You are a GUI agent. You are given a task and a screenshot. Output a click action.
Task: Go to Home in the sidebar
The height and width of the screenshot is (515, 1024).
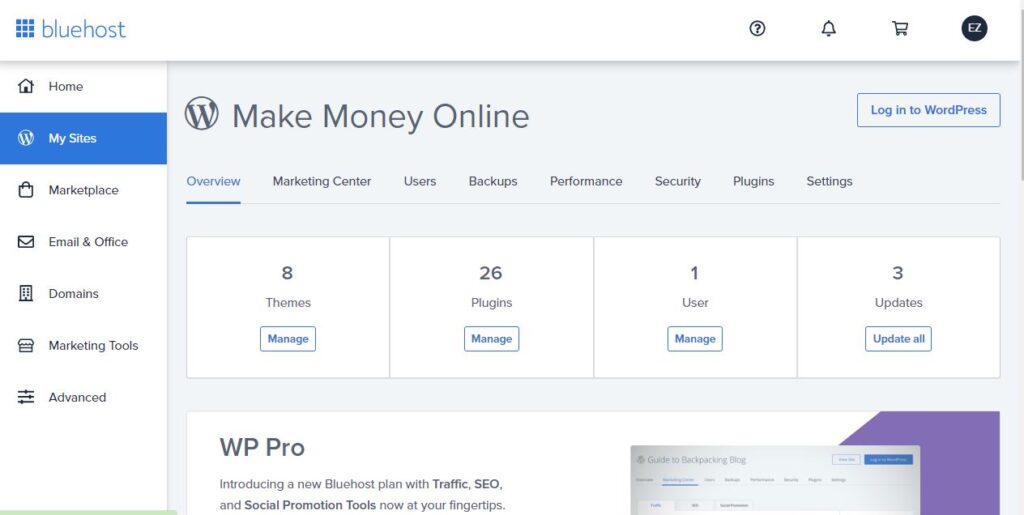tap(83, 86)
